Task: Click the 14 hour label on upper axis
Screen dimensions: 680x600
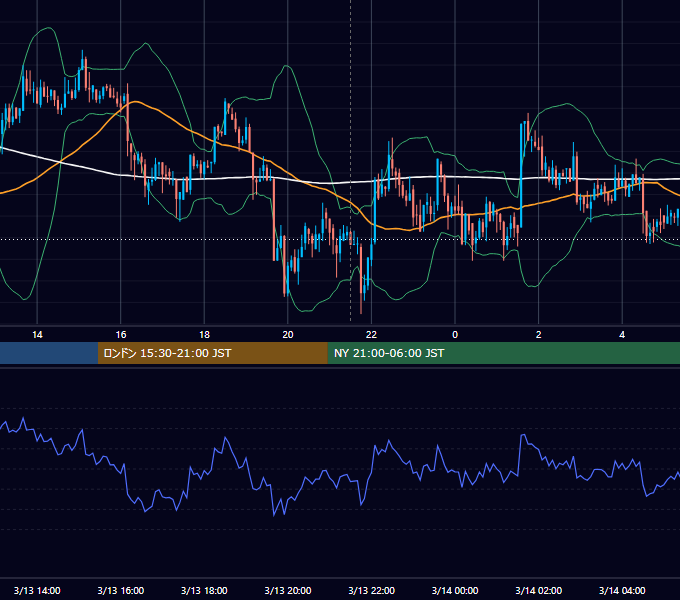Action: coord(37,335)
